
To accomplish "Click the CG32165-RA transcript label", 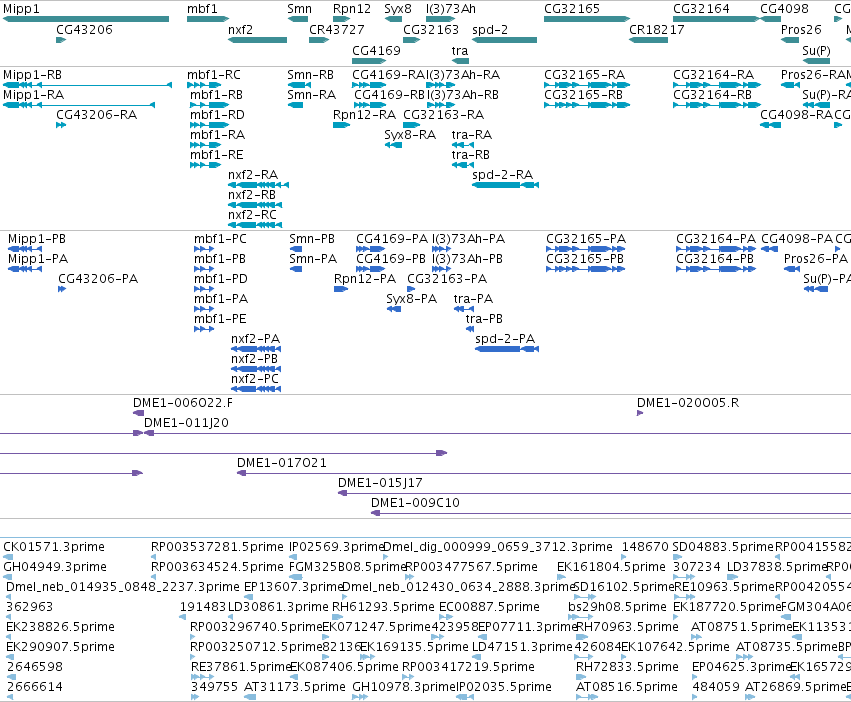I will tap(585, 74).
